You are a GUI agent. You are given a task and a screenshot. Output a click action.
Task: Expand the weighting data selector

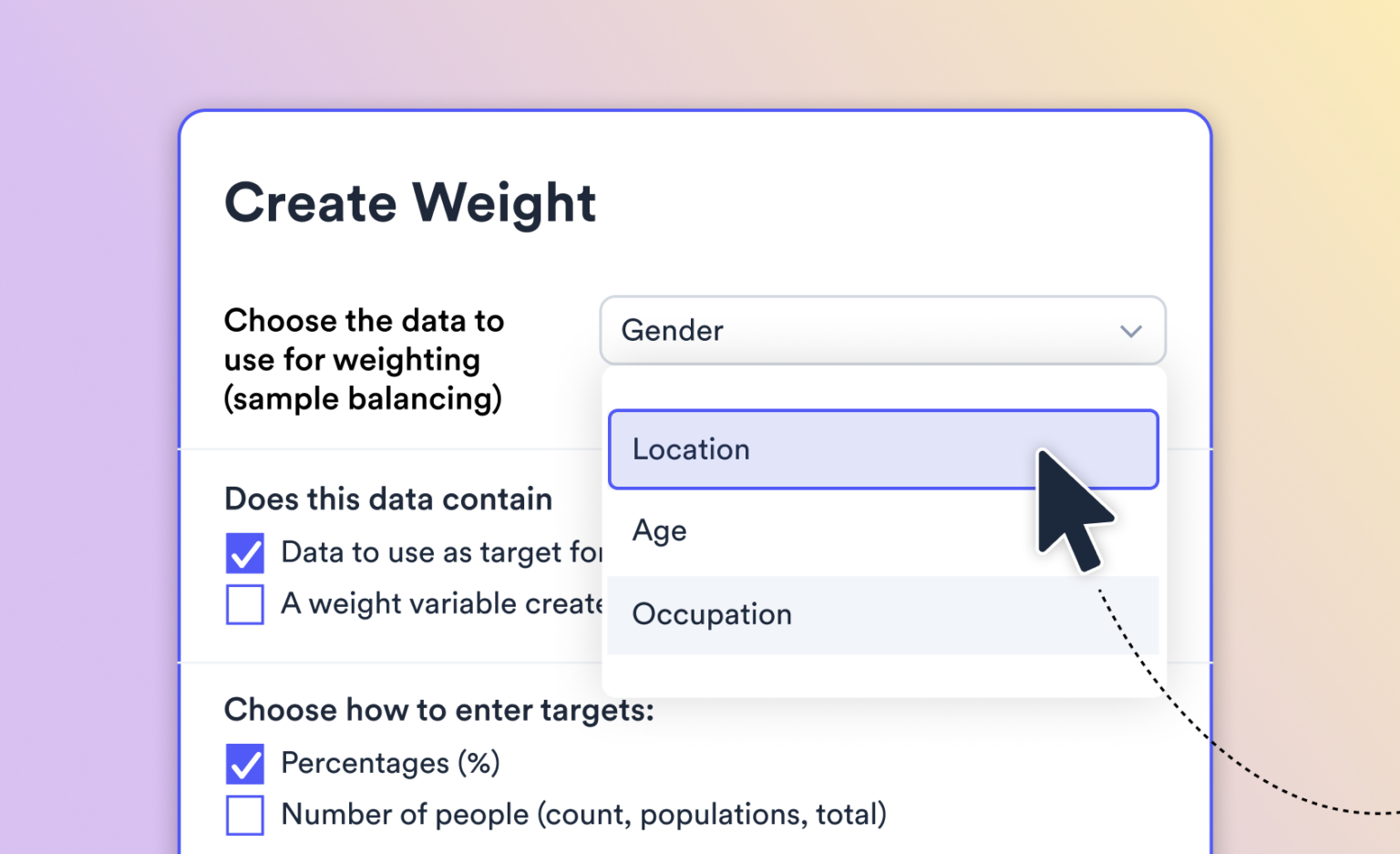(882, 331)
